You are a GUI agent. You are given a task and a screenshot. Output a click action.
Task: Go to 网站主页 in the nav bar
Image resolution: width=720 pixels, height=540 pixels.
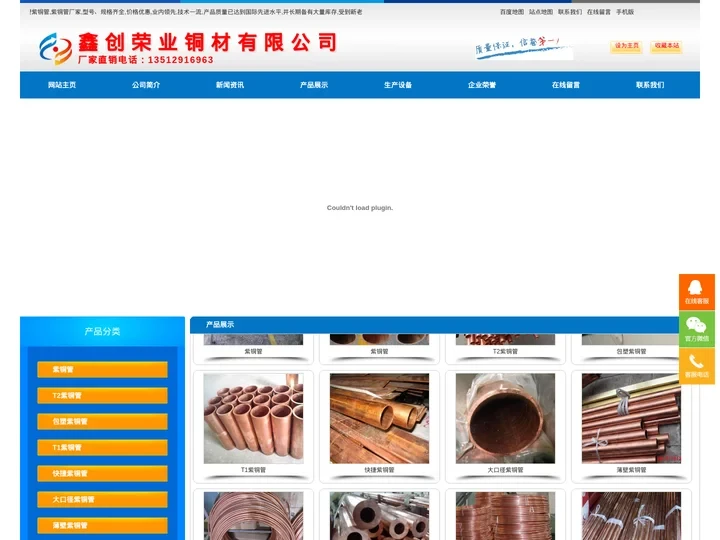(x=62, y=85)
